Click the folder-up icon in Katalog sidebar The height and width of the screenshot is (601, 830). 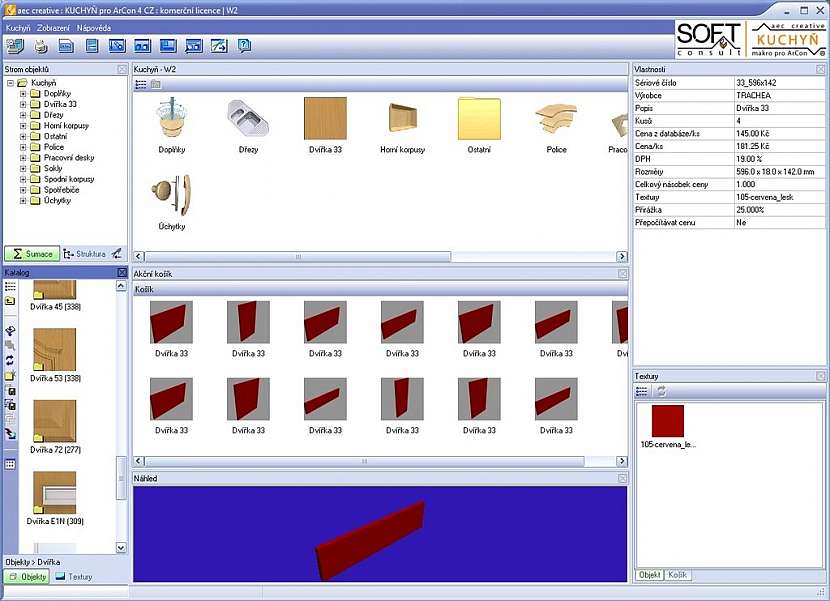[10, 300]
